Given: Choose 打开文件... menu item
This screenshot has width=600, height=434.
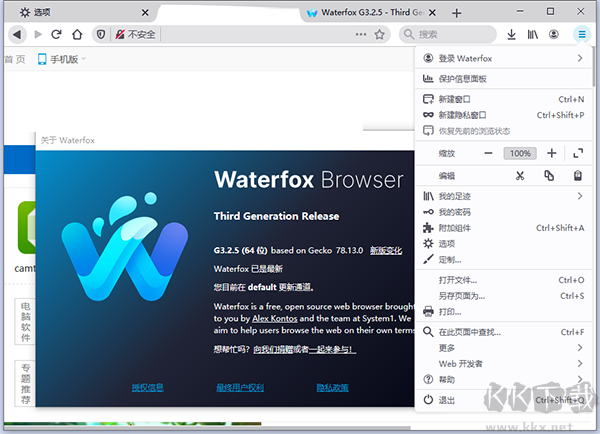Looking at the screenshot, I should (504, 280).
